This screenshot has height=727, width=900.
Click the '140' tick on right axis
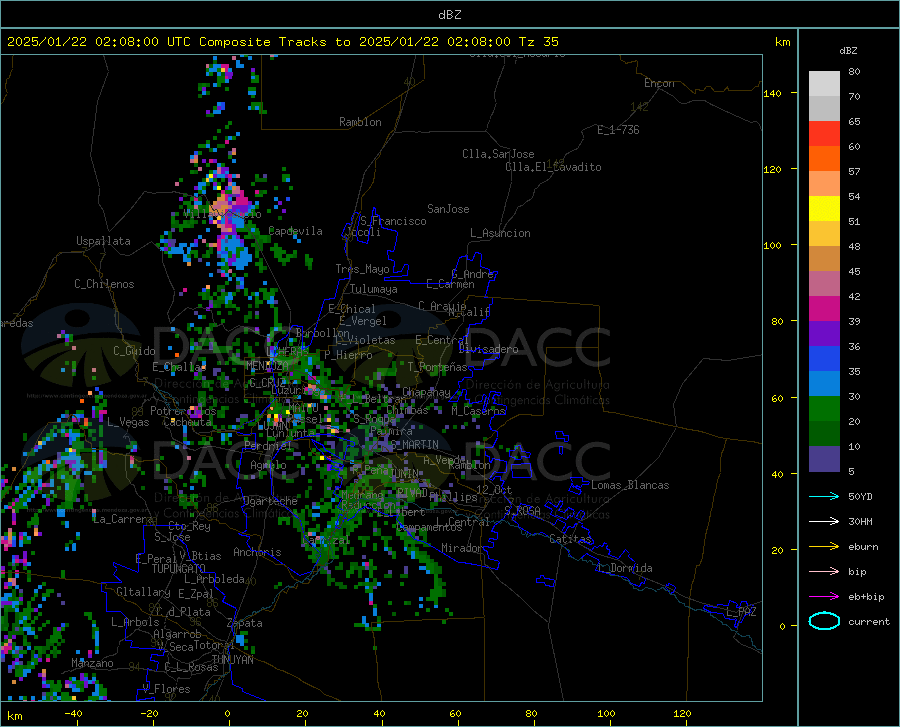pos(772,94)
